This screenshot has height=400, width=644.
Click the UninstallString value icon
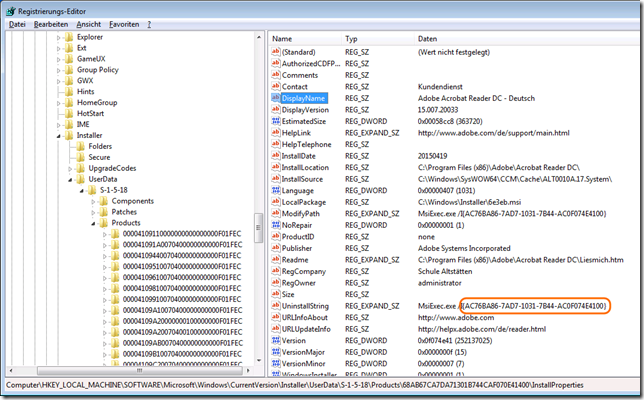[x=273, y=304]
